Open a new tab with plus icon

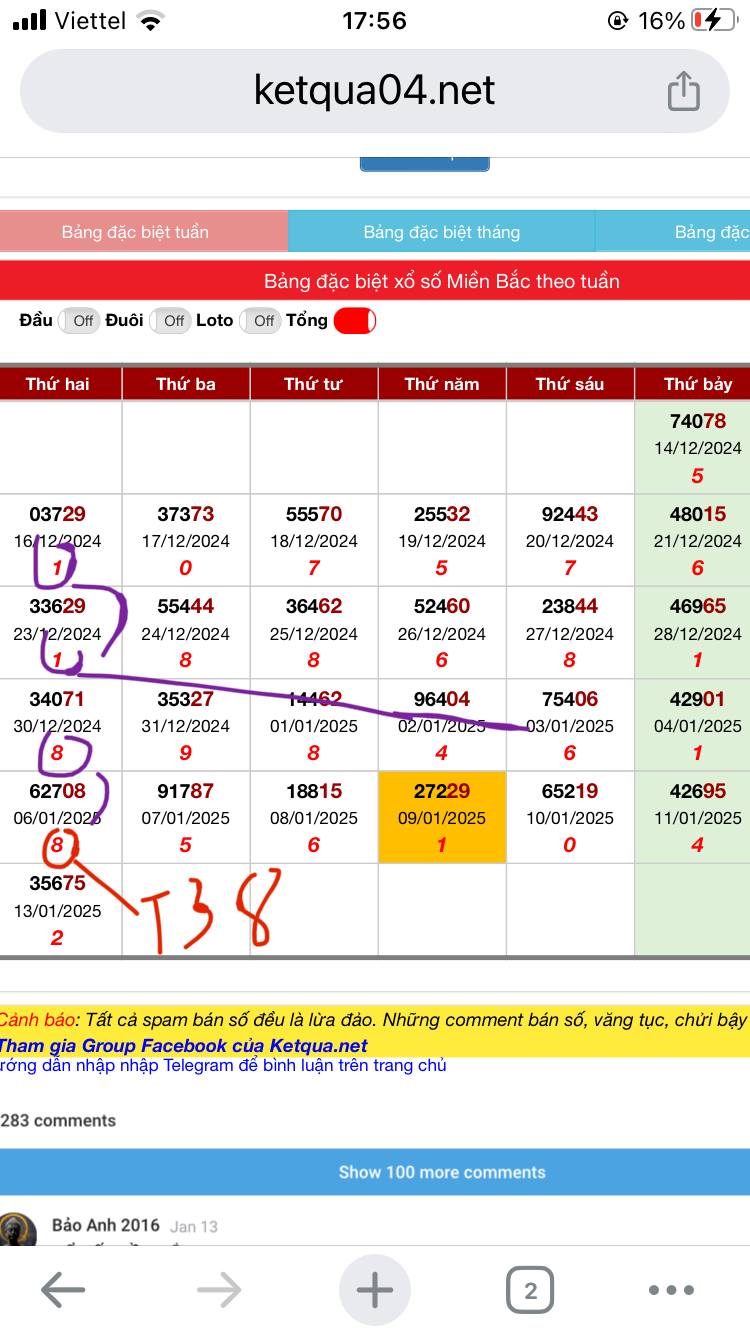coord(375,1290)
